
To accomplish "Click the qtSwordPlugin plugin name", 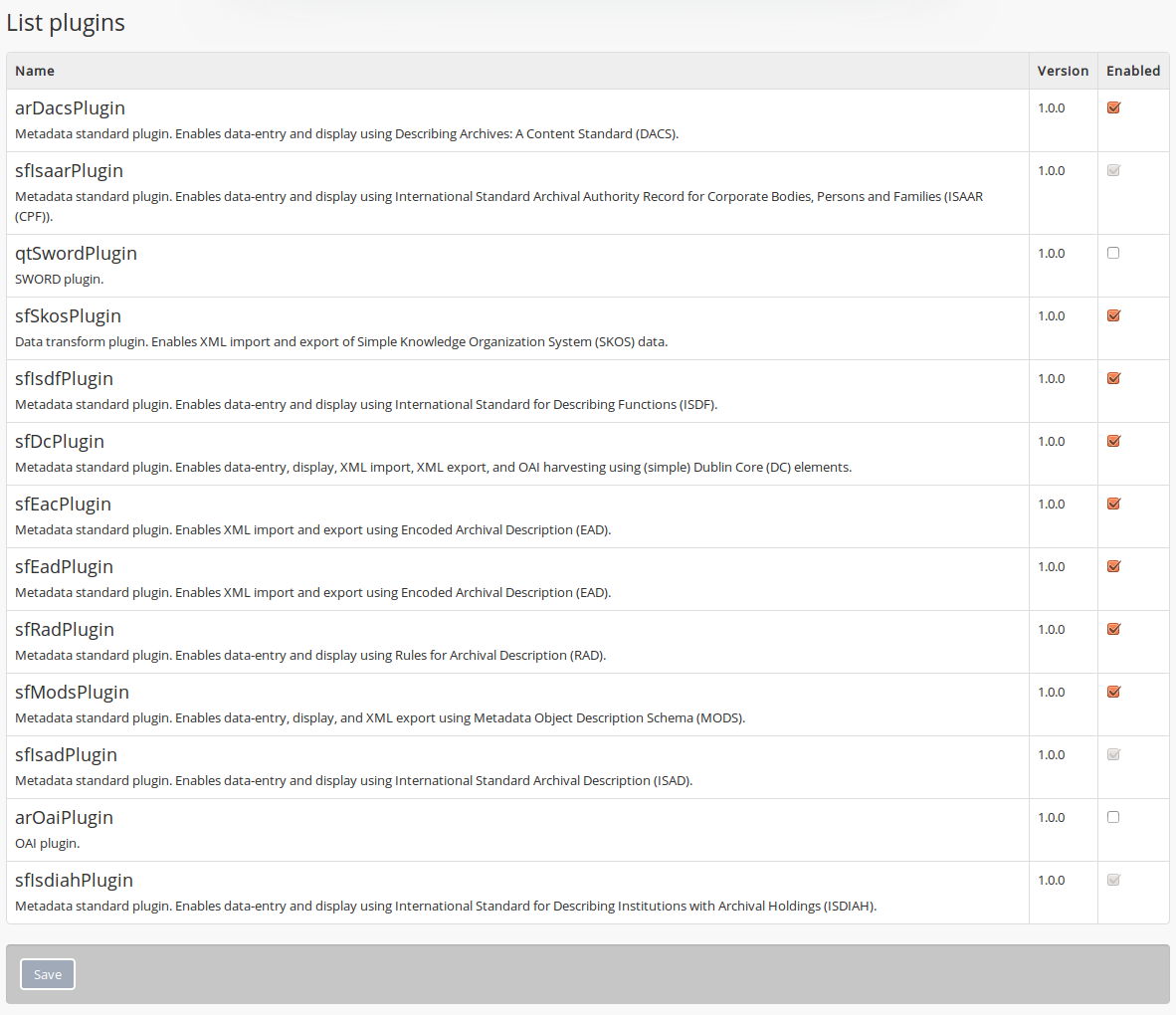I will pyautogui.click(x=76, y=253).
